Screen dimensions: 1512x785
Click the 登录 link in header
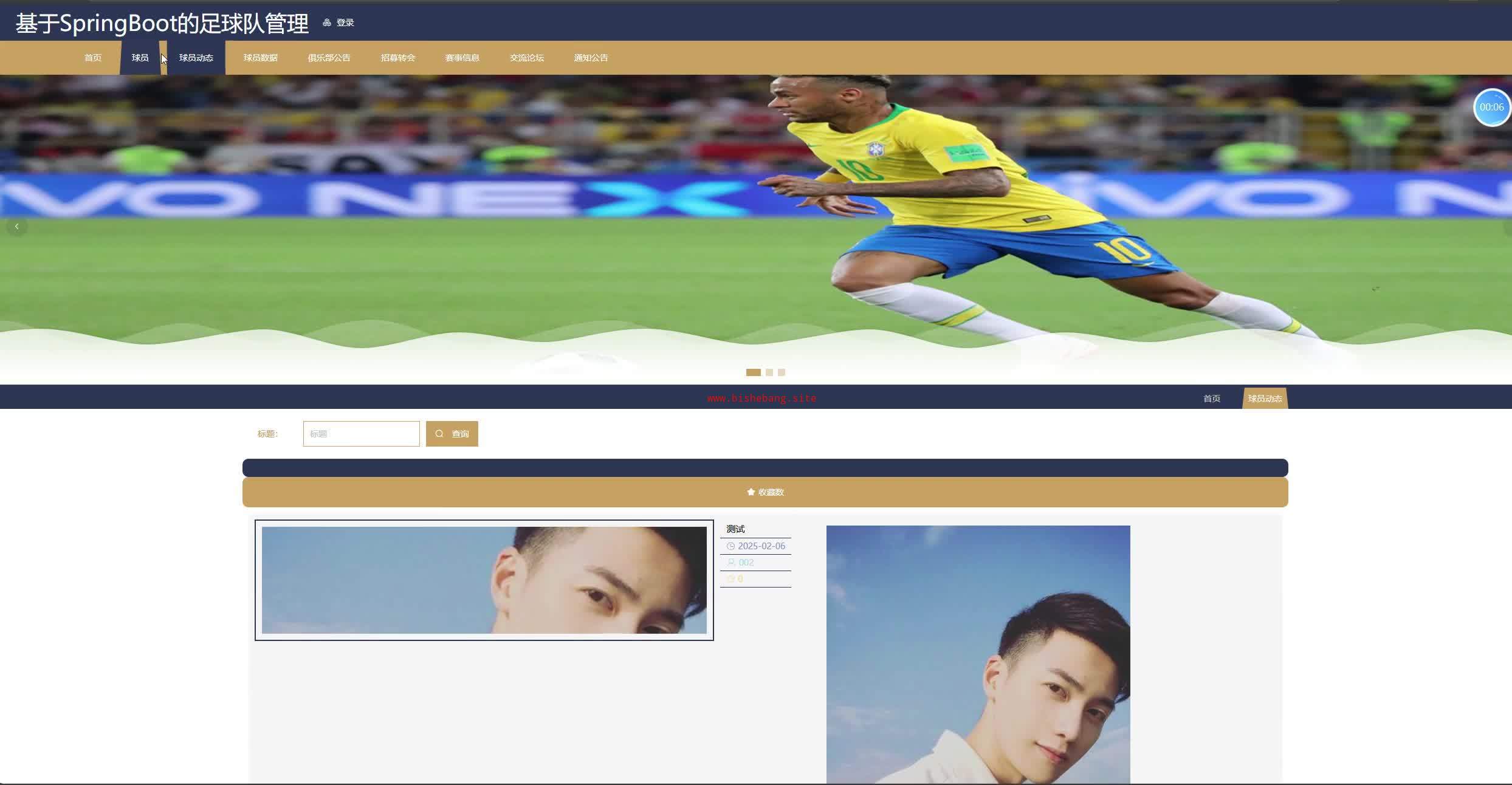click(345, 22)
